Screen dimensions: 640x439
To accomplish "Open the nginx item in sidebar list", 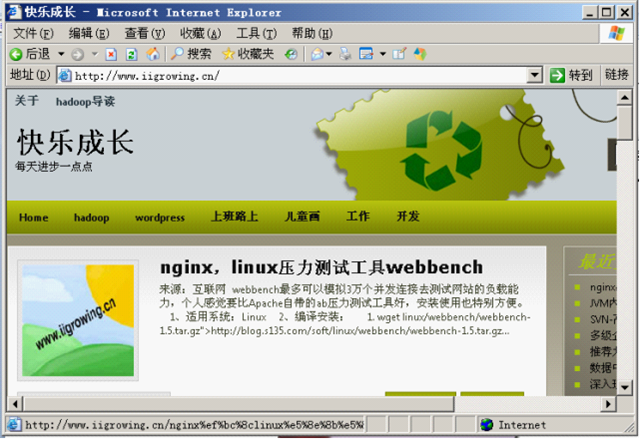I will pyautogui.click(x=603, y=287).
